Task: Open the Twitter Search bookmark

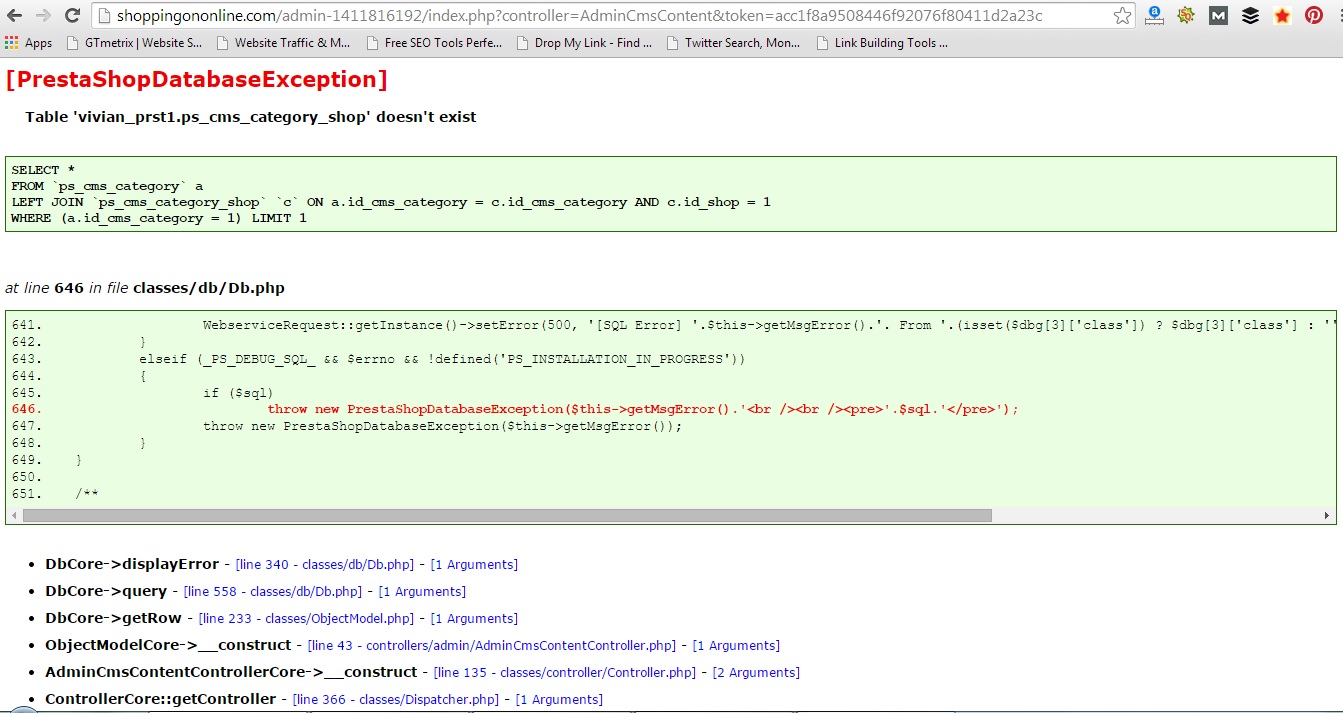Action: (733, 43)
